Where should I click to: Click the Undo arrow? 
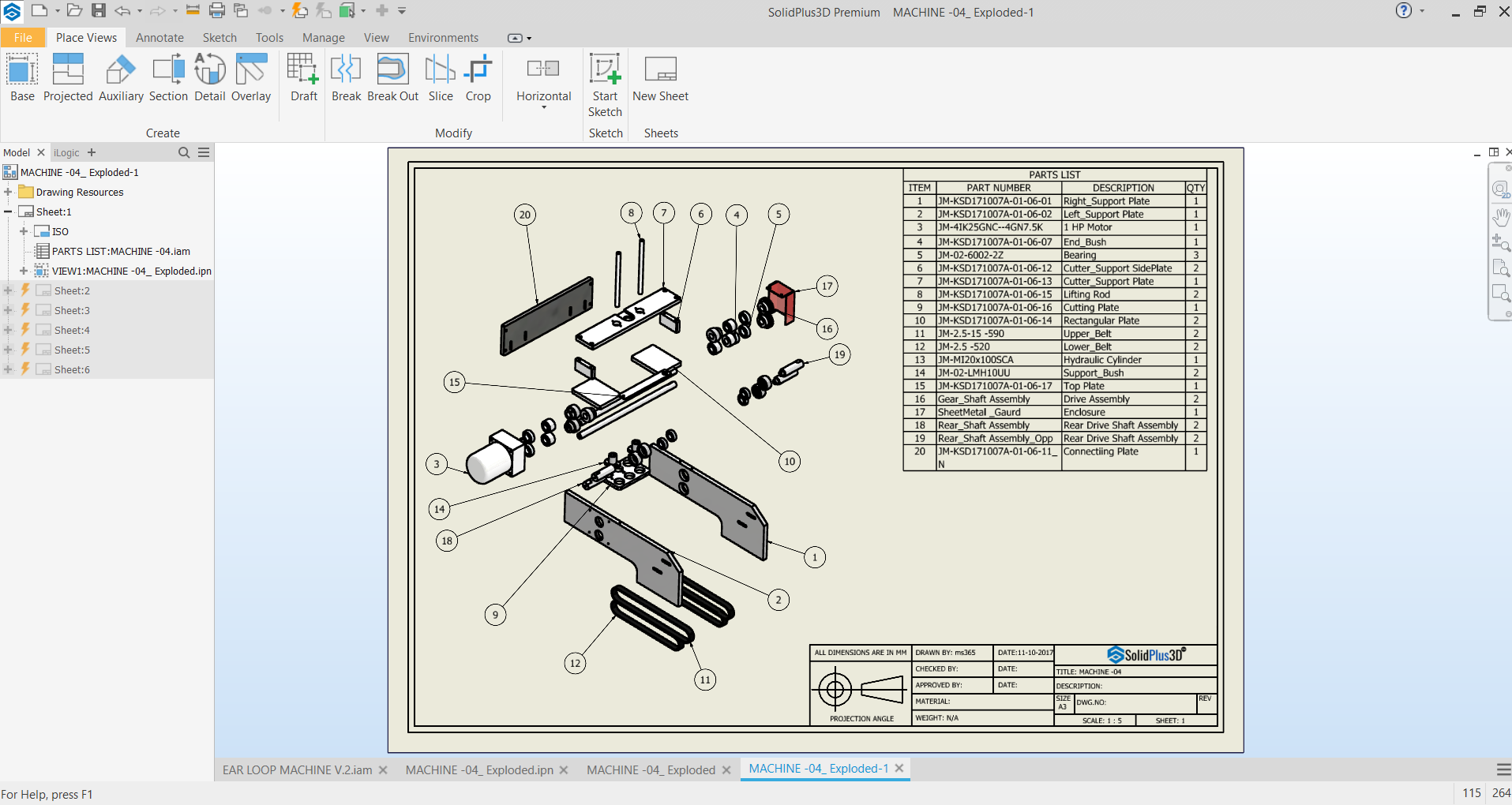[122, 10]
